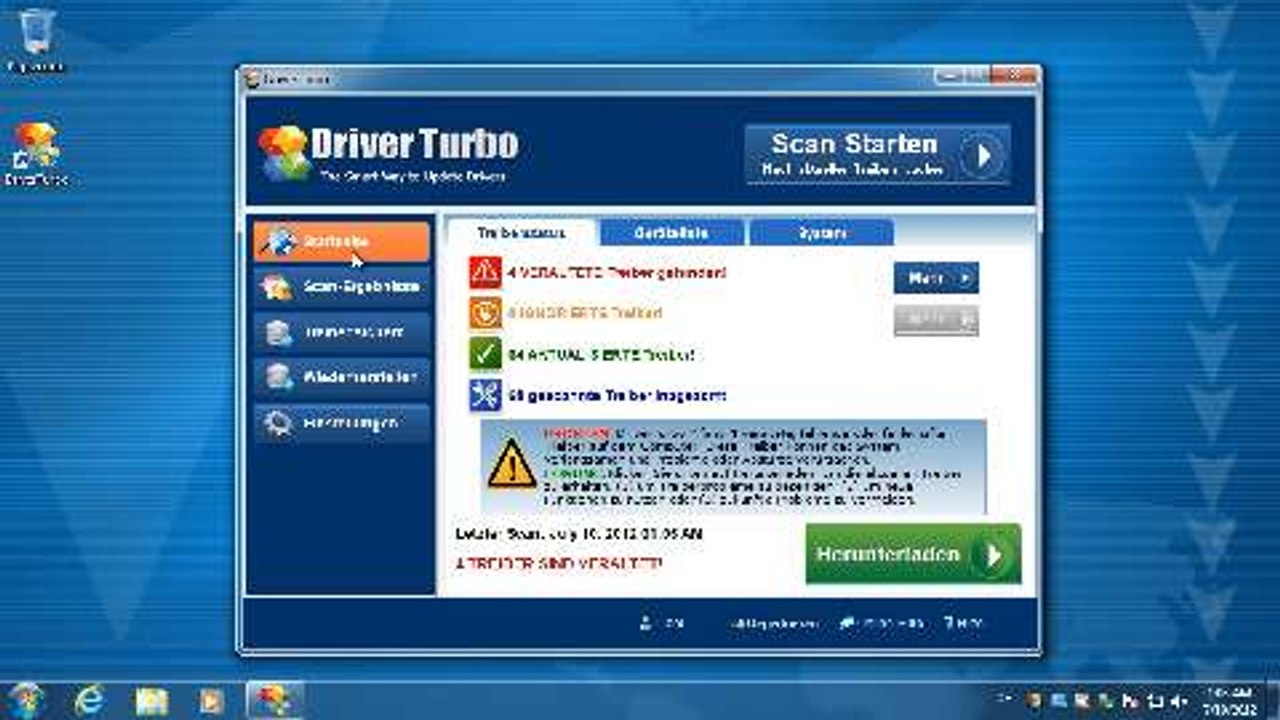Switch to the Treiberstatus tab
Image resolution: width=1280 pixels, height=720 pixels.
[521, 232]
